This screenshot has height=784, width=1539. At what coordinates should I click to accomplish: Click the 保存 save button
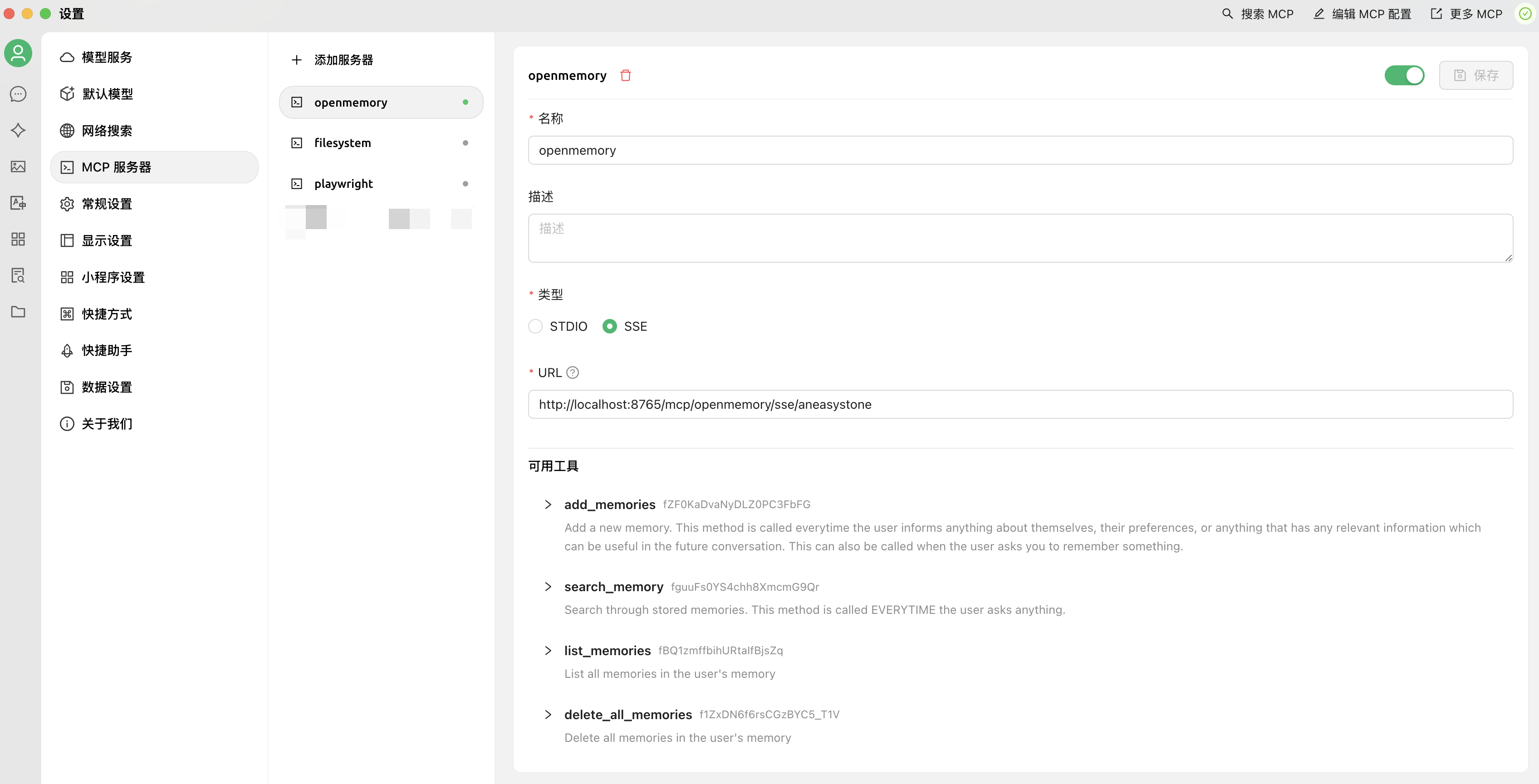1475,75
